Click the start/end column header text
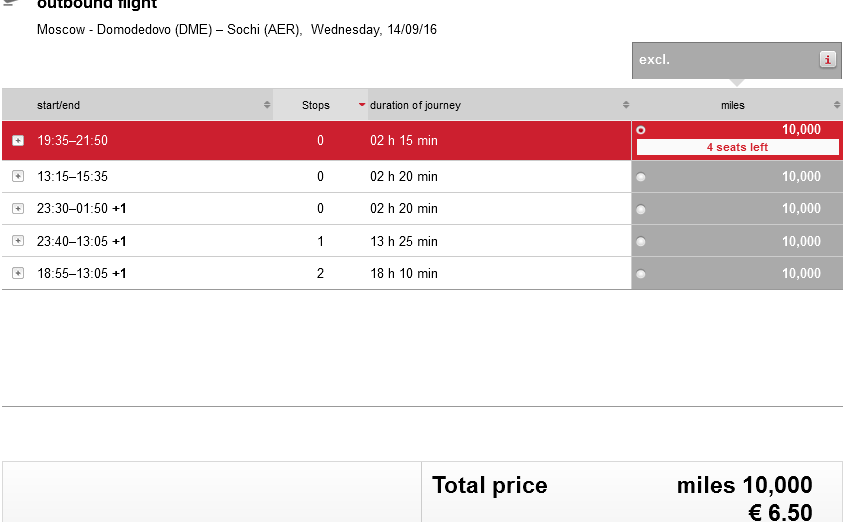Viewport: 848px width, 522px height. pyautogui.click(x=58, y=105)
